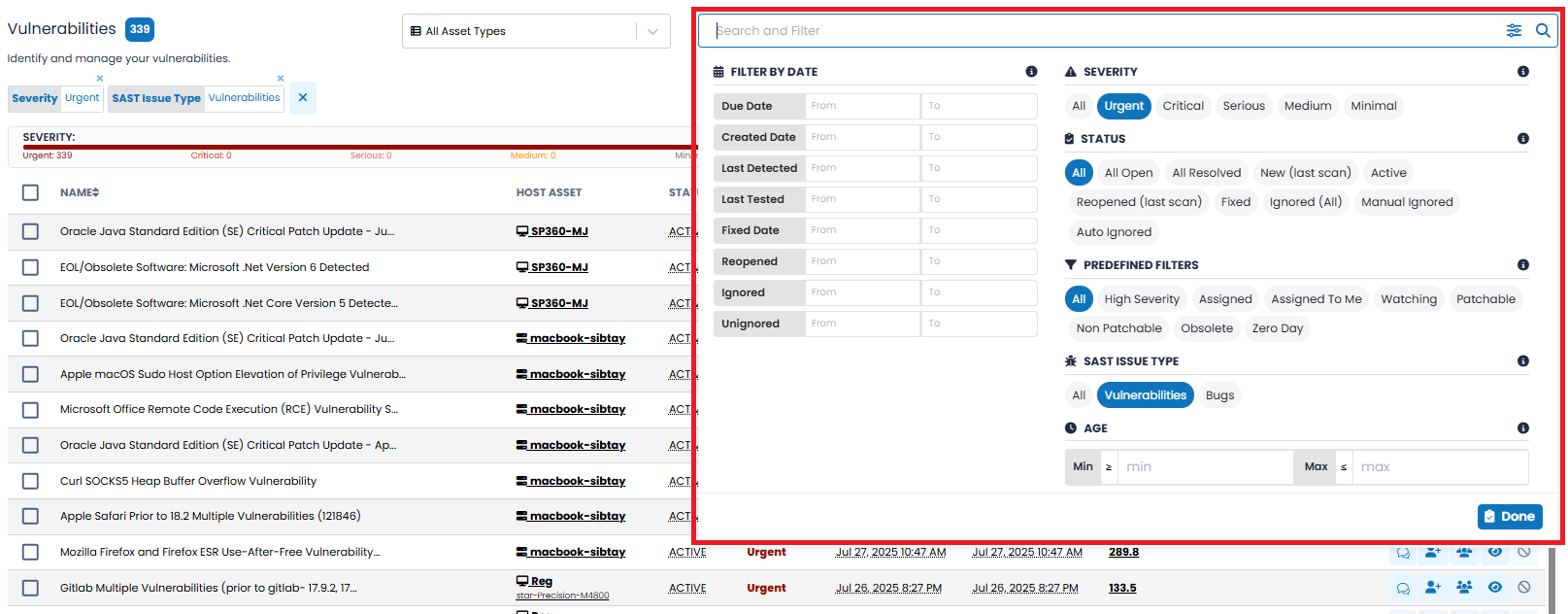Click assign-user icon in the Gitlab row
The image size is (1568, 614).
1433,588
